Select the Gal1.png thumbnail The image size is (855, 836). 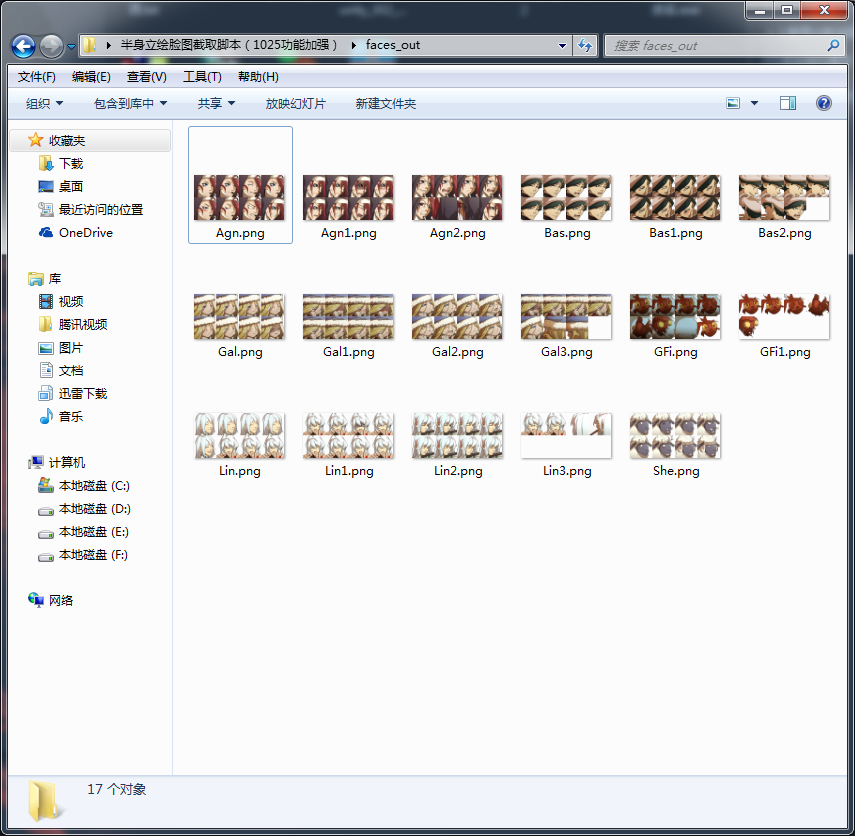click(348, 317)
